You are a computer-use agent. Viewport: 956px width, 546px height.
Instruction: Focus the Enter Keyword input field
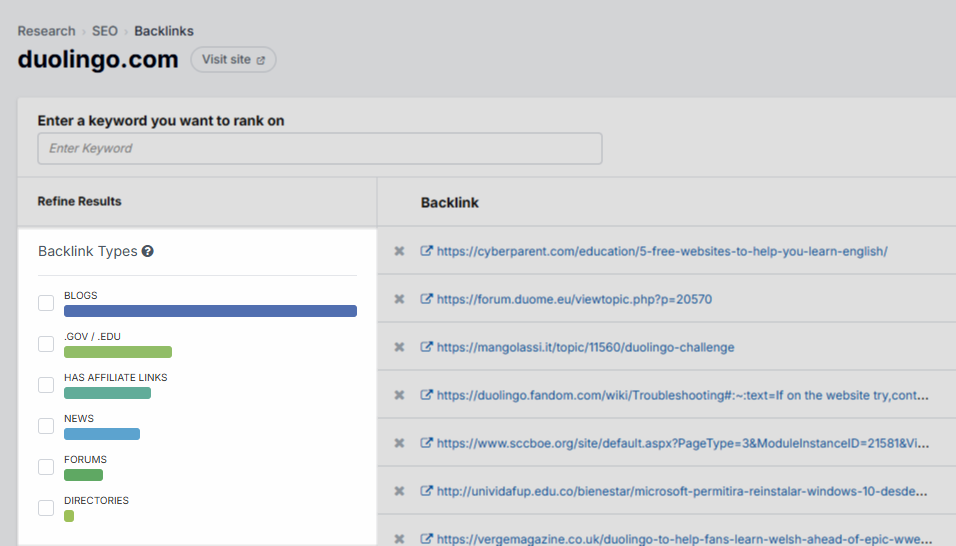coord(320,148)
